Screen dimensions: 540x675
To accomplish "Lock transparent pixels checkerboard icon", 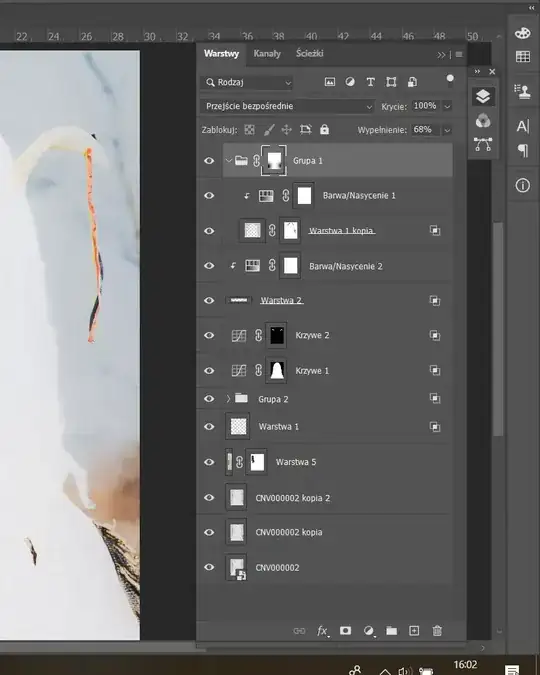I will click(x=249, y=130).
